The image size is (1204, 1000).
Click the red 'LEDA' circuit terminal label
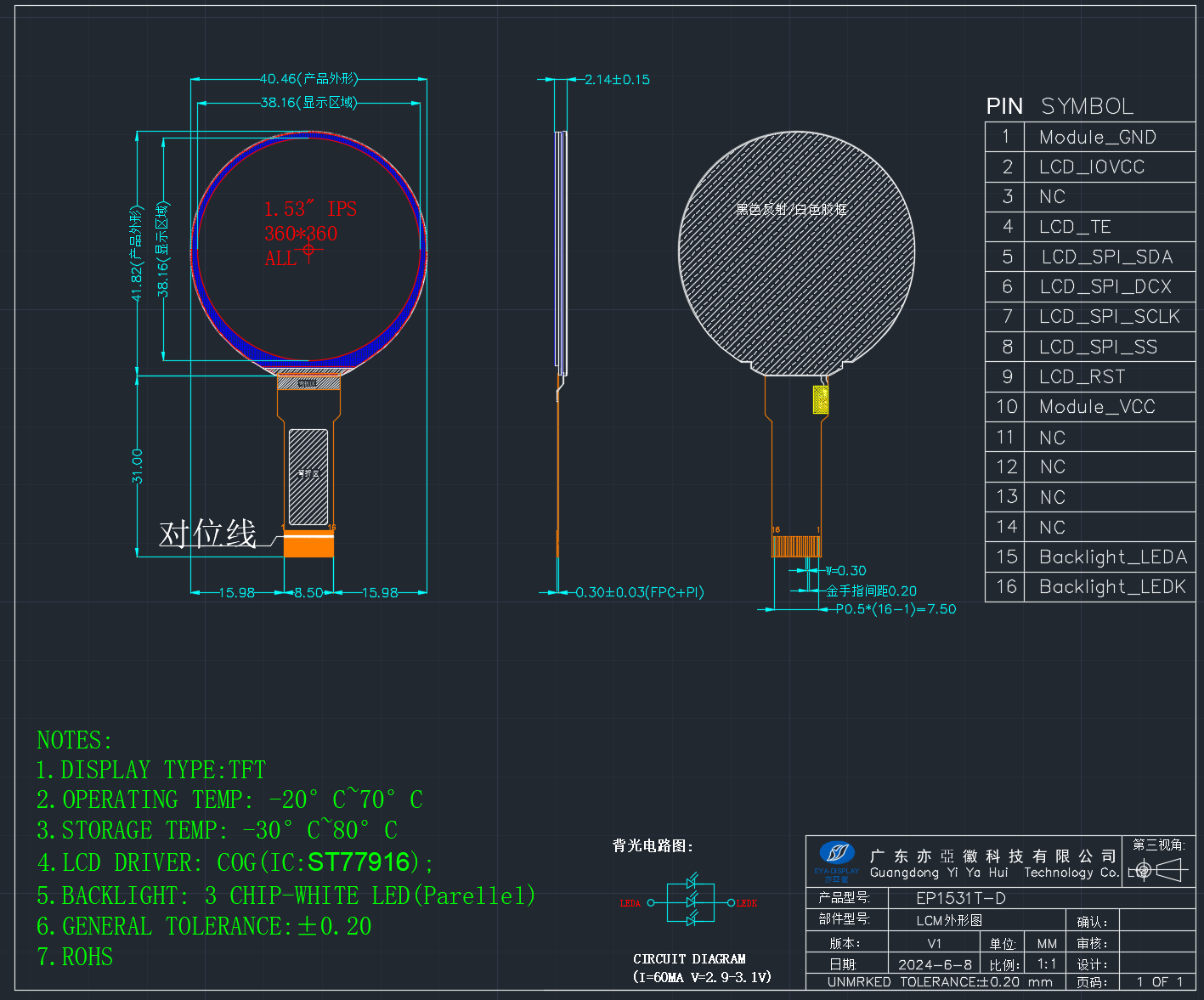[x=630, y=903]
